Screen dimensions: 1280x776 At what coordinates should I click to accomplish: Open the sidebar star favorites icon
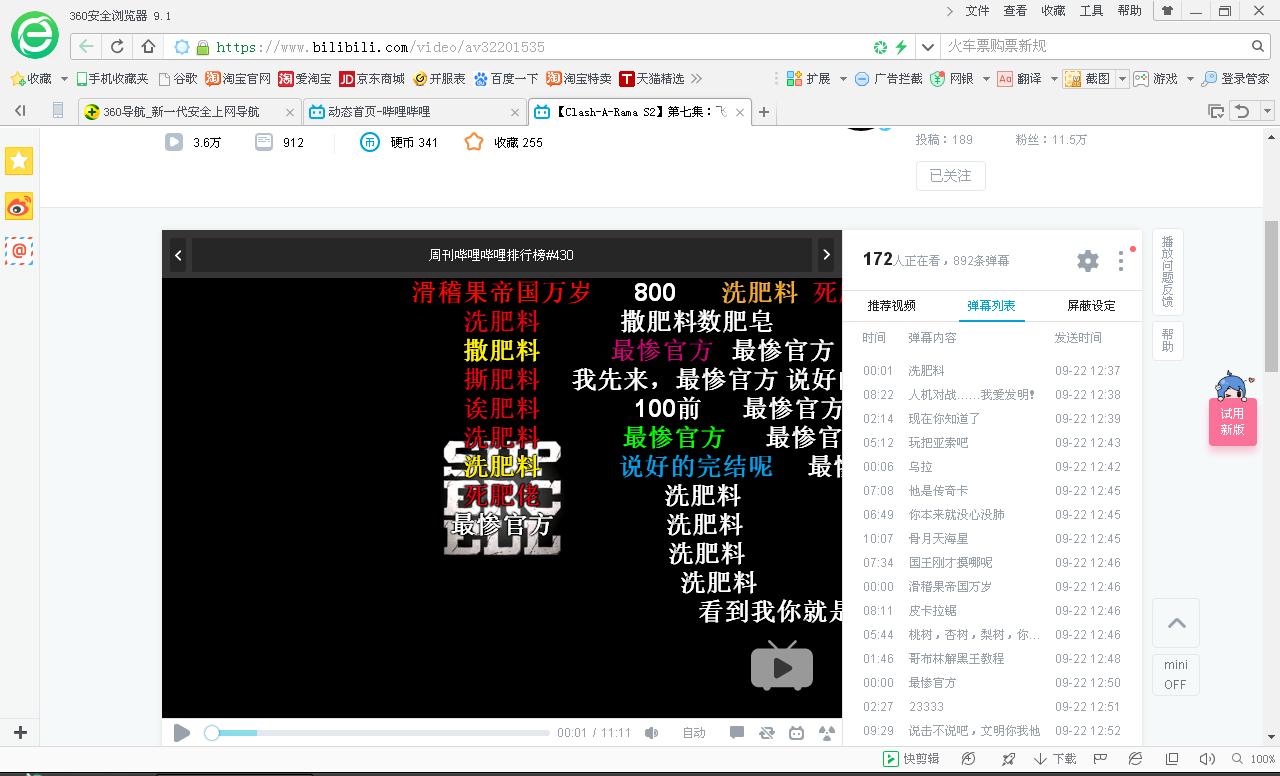[x=19, y=161]
